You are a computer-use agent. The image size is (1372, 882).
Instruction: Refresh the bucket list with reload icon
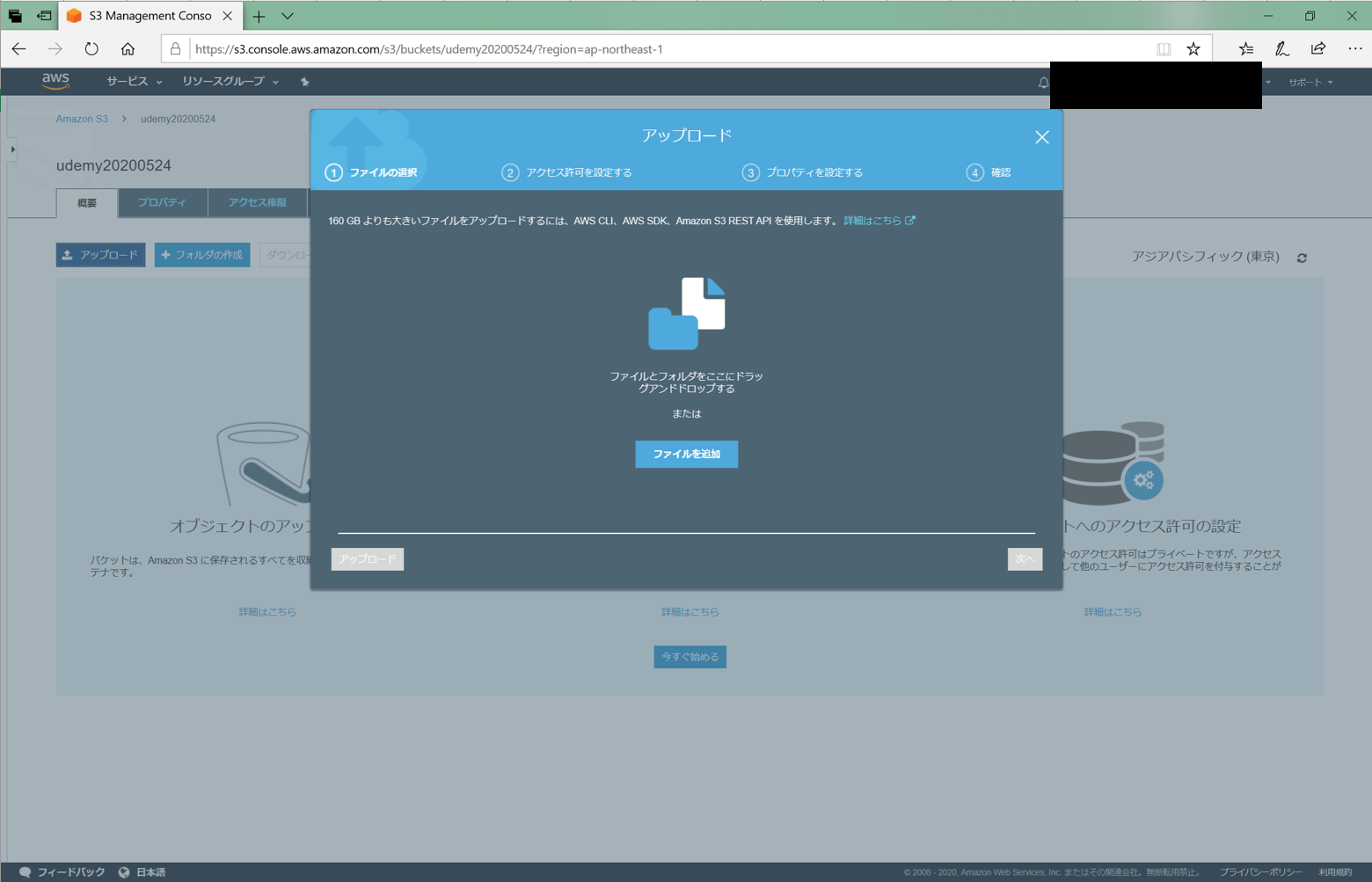pos(1302,258)
